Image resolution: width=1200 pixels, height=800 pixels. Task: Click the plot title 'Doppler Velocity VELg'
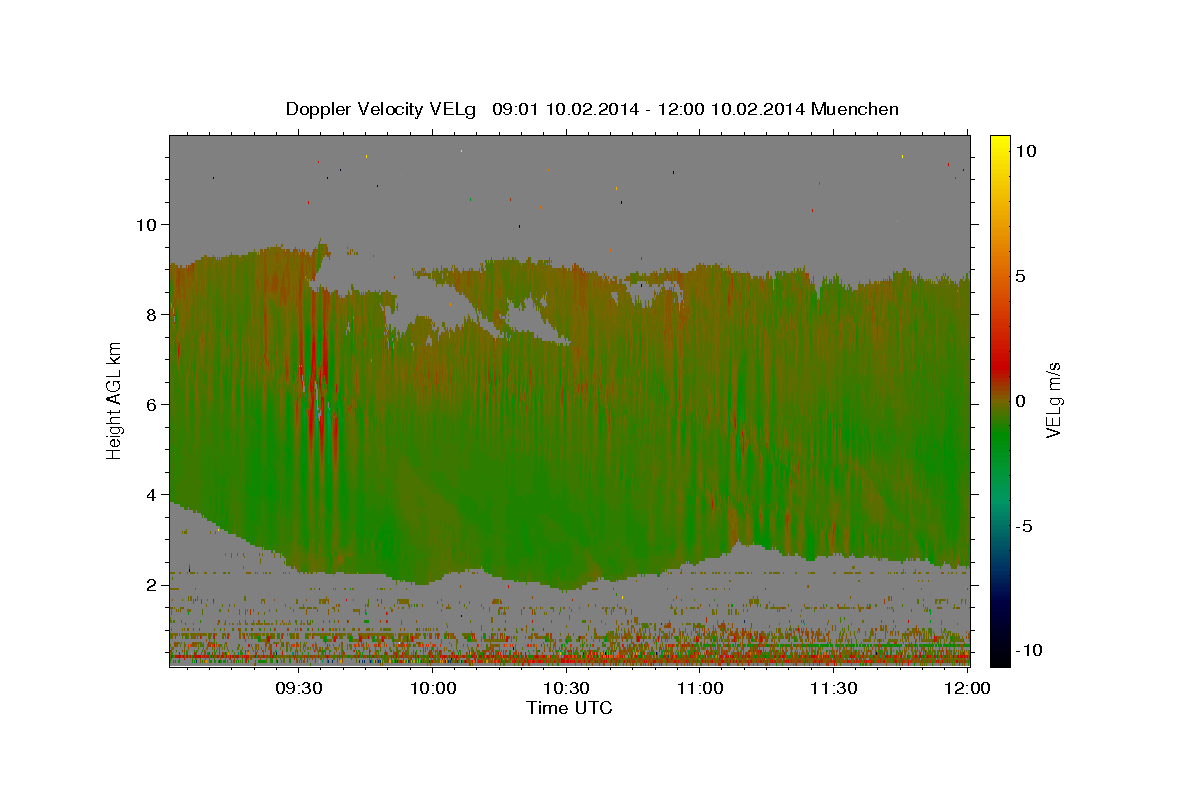(x=383, y=109)
